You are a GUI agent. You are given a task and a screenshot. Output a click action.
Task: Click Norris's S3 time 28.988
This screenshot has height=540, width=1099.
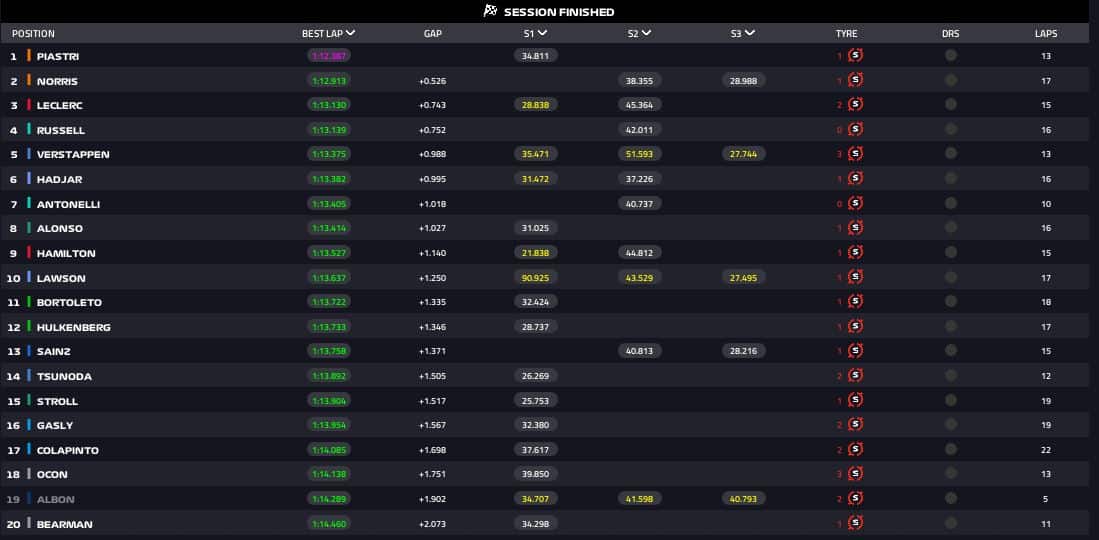743,81
